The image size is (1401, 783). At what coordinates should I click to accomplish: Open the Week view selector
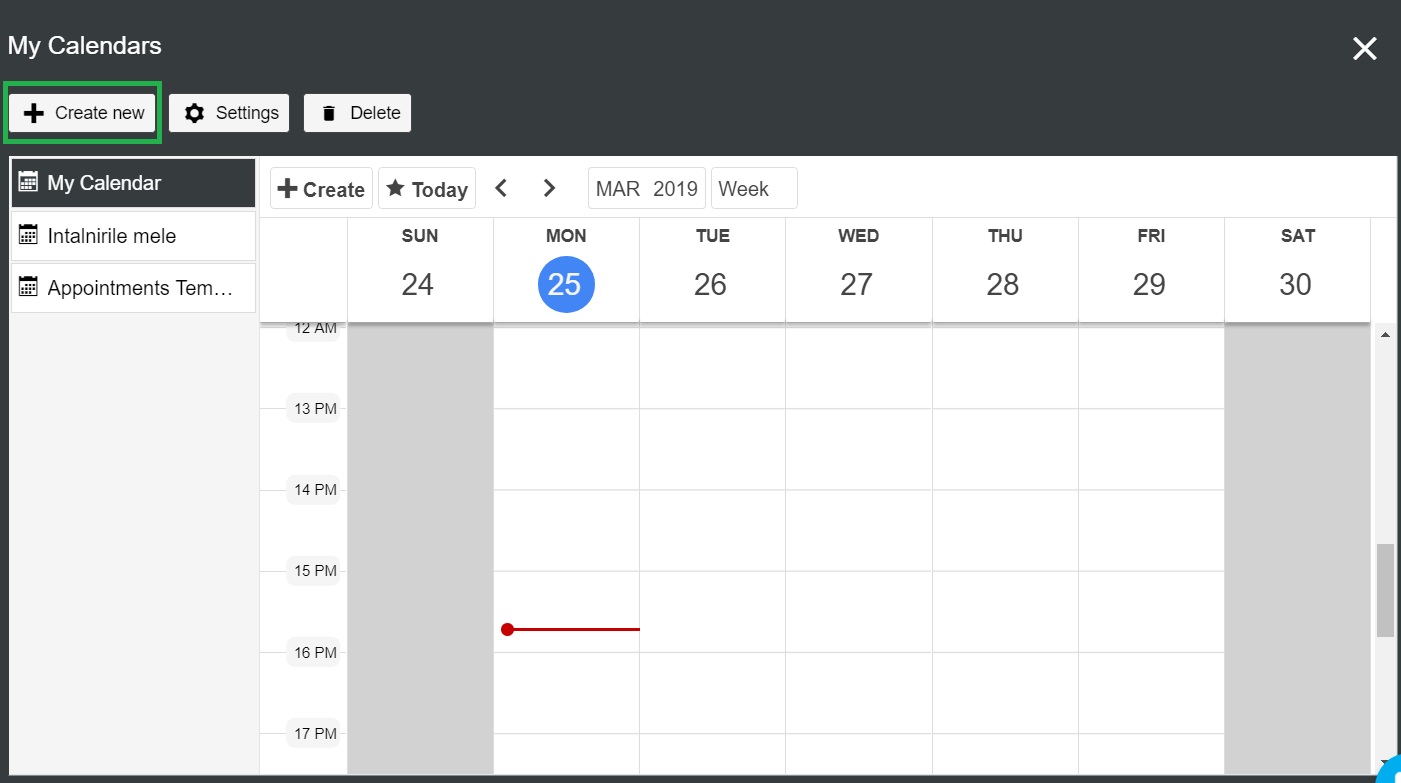click(753, 188)
